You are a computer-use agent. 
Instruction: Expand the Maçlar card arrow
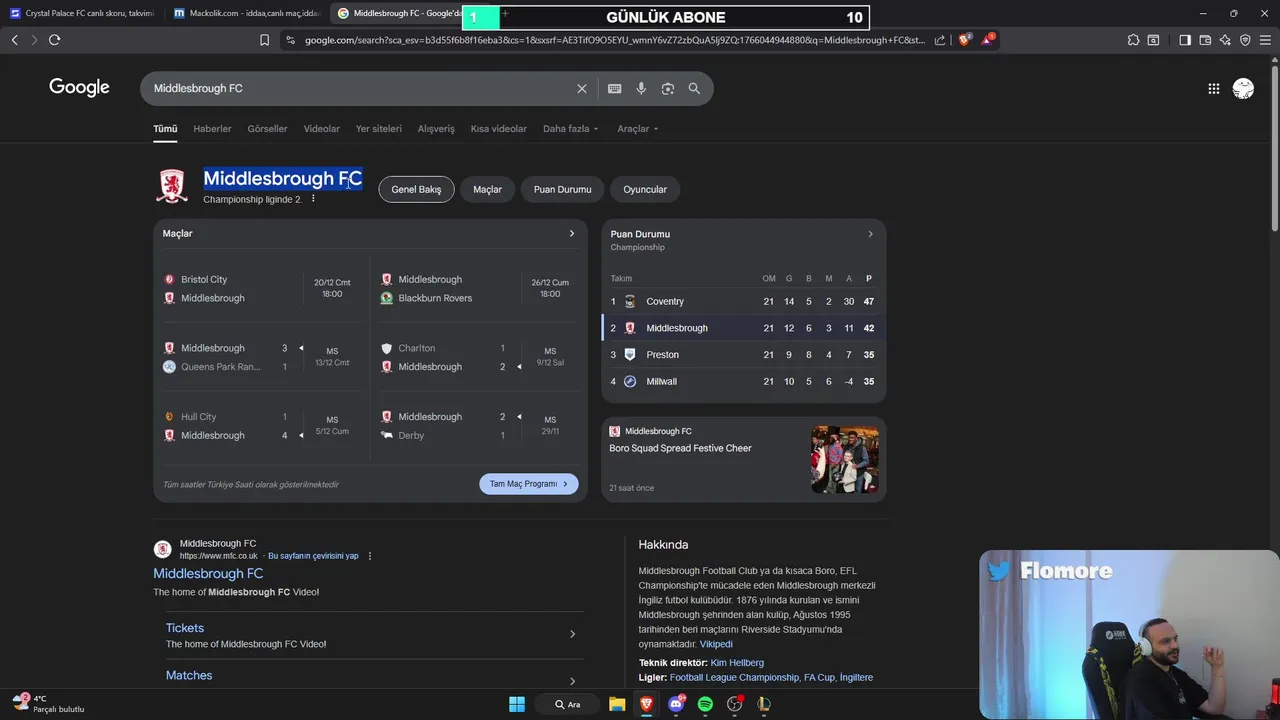point(572,233)
